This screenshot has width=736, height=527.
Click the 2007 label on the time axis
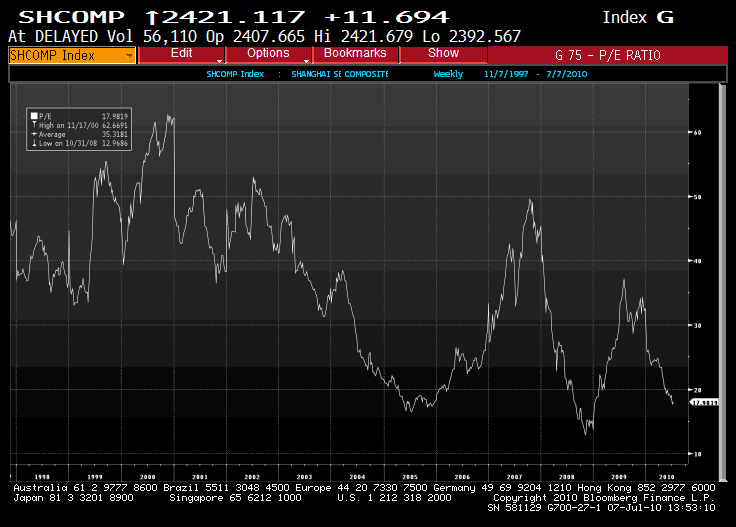(x=514, y=477)
